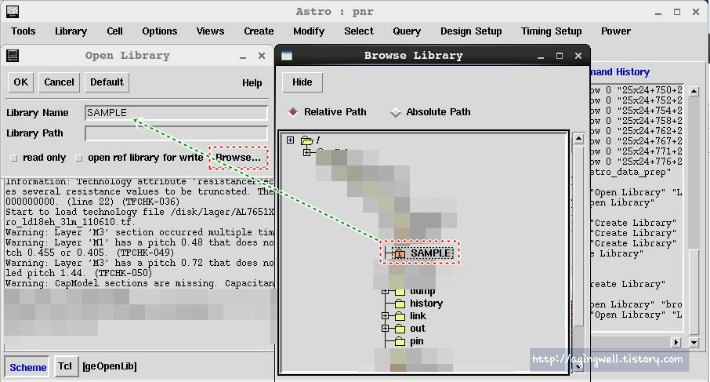Select Relative Path option

[293, 112]
